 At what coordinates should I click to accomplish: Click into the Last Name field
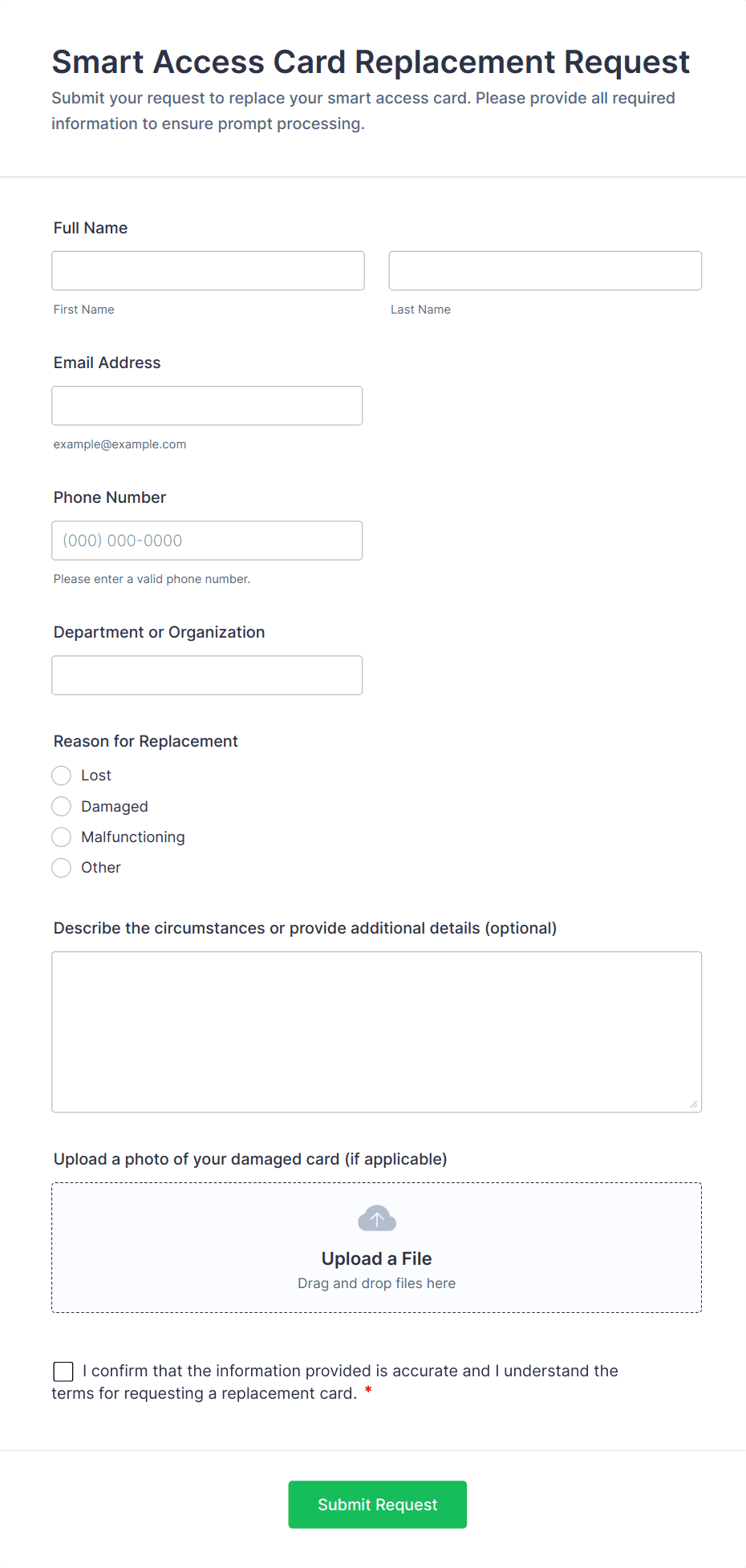coord(545,271)
